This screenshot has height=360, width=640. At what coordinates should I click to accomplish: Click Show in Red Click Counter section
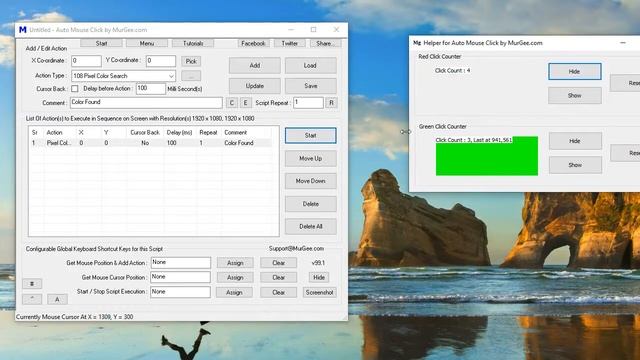575,96
